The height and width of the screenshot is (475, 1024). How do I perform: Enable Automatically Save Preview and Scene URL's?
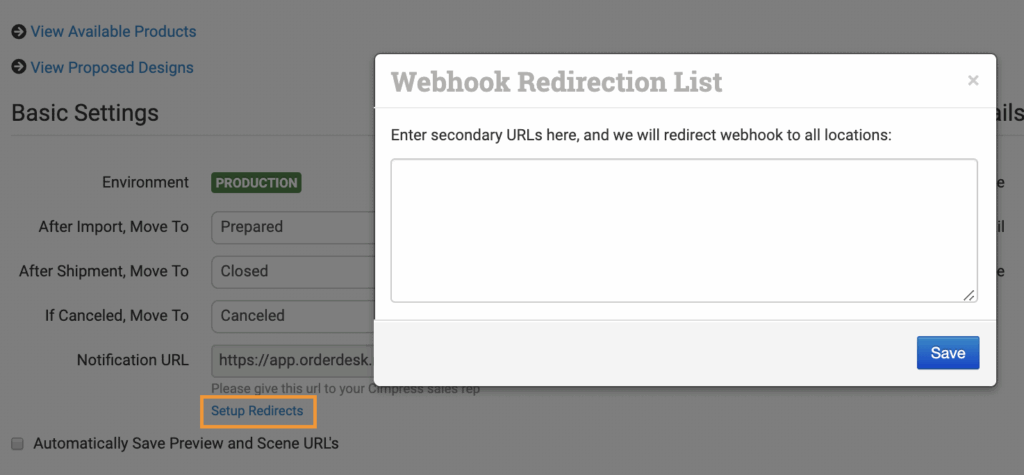click(17, 443)
